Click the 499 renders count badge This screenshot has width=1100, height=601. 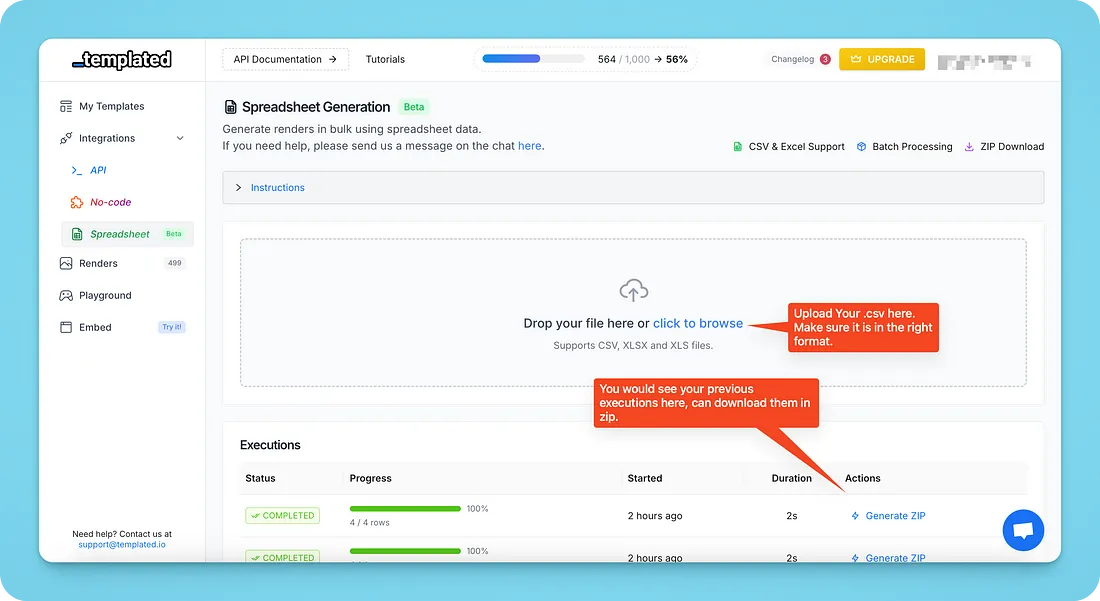(175, 264)
